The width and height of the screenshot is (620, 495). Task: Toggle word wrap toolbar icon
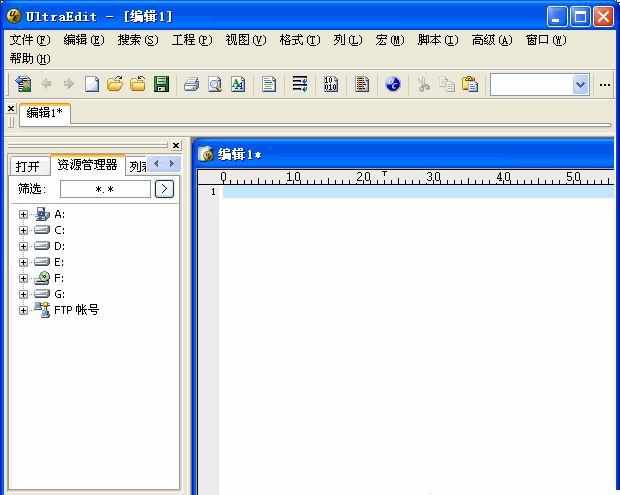[x=300, y=85]
